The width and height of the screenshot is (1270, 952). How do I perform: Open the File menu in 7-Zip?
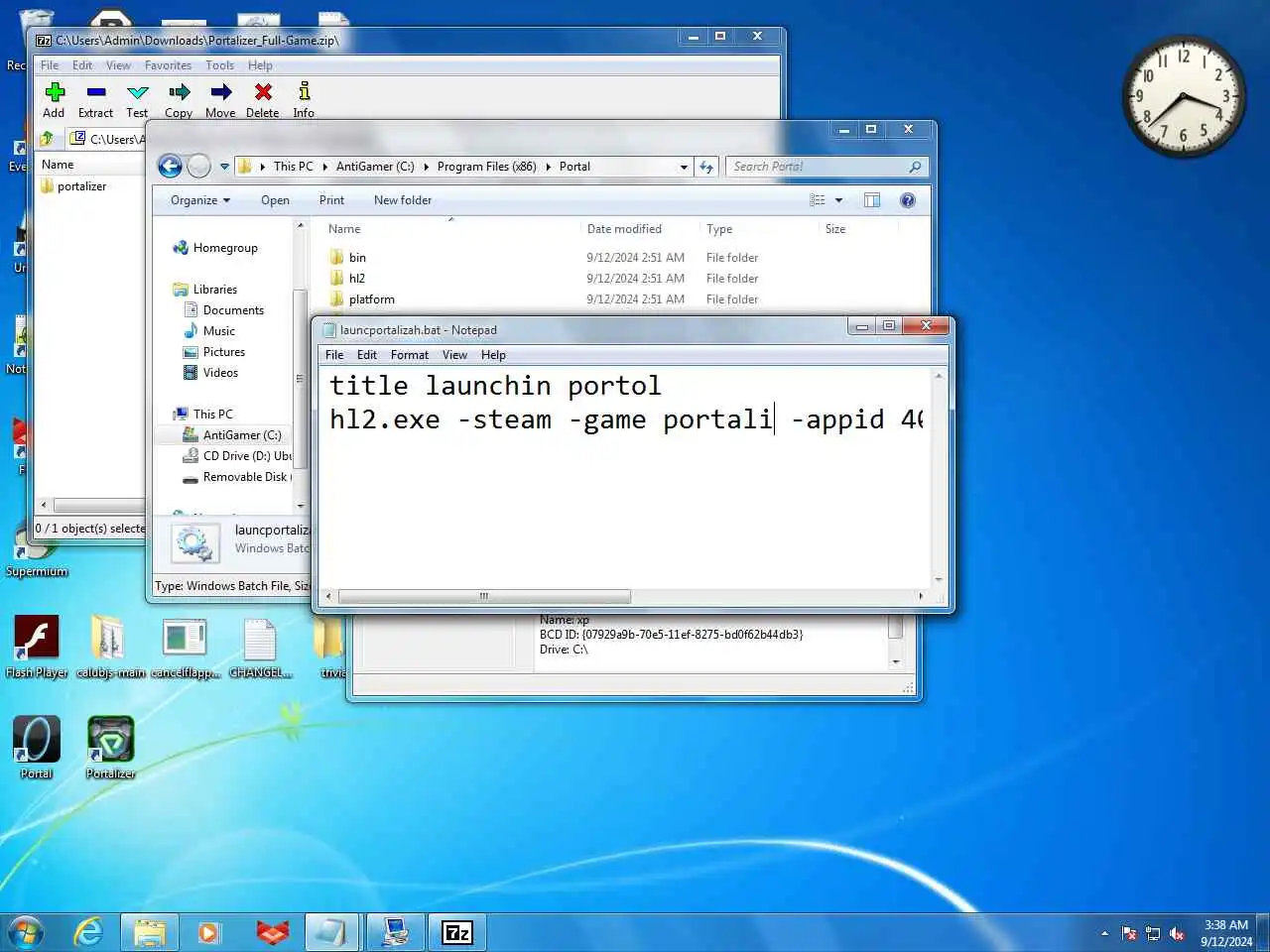(x=50, y=65)
